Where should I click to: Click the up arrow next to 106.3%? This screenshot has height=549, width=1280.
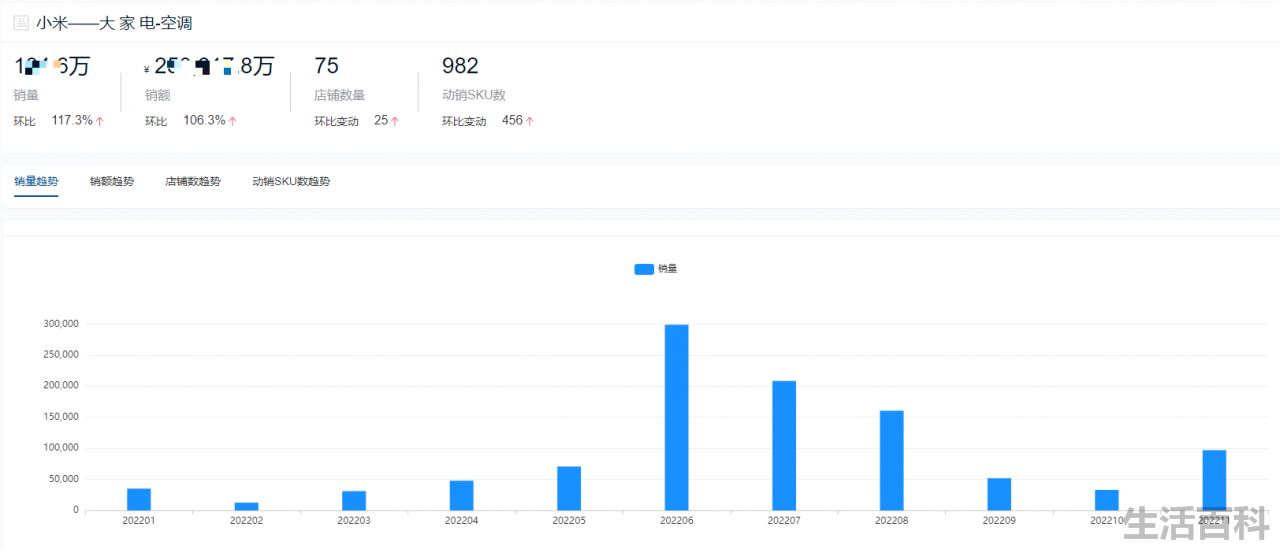[232, 121]
